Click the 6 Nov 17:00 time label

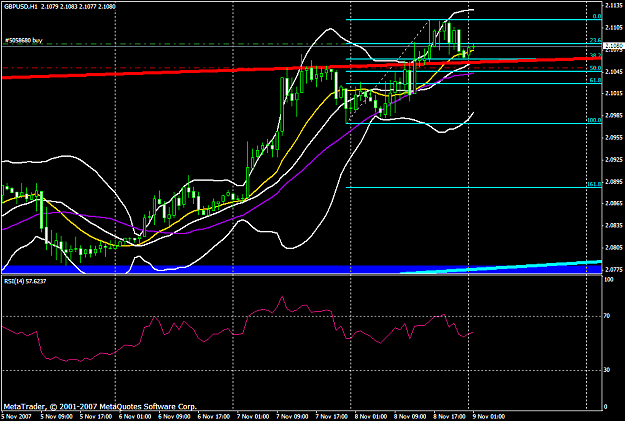pos(214,417)
